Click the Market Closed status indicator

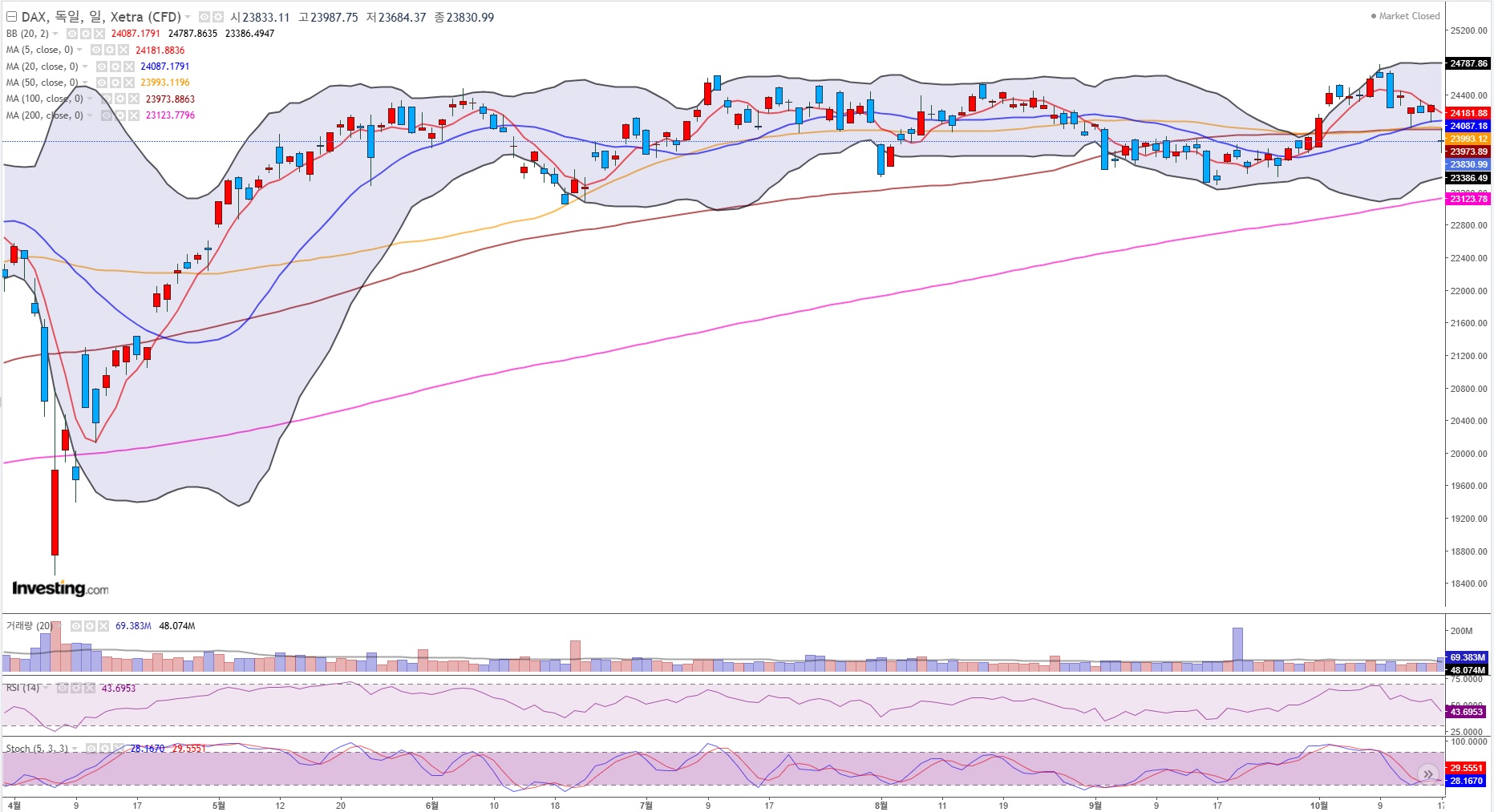1405,16
